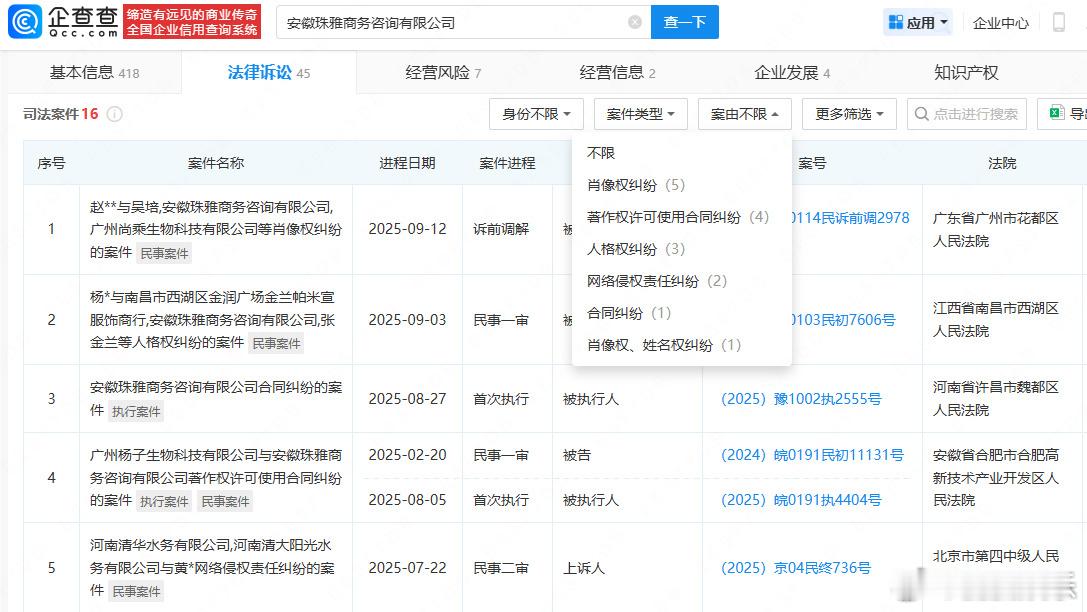Click the date 2025-08-27 cell
The image size is (1087, 612).
coord(407,399)
